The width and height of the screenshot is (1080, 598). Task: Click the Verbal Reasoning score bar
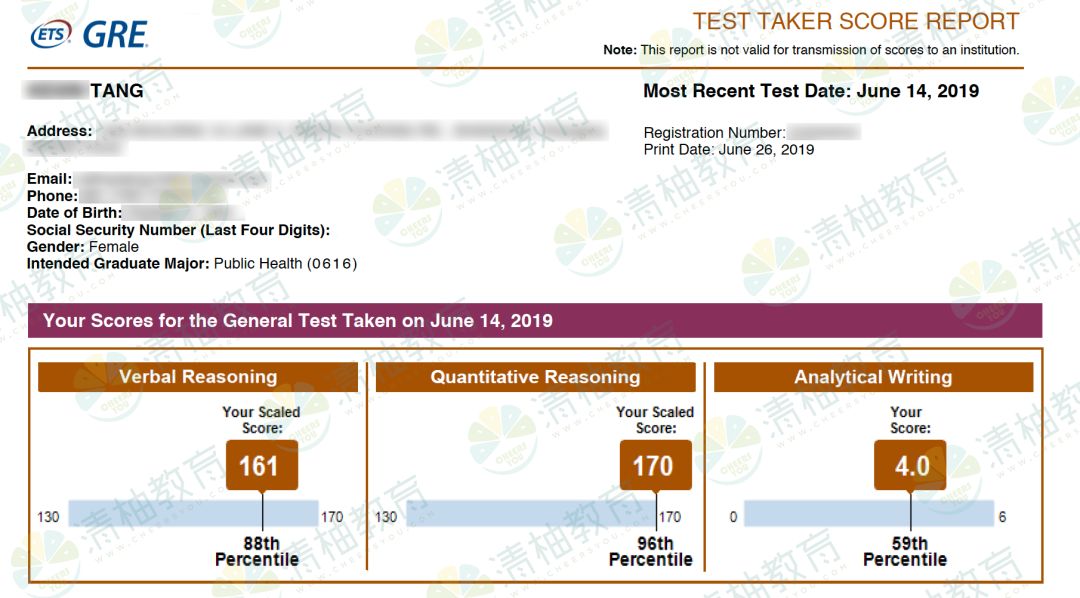[194, 514]
